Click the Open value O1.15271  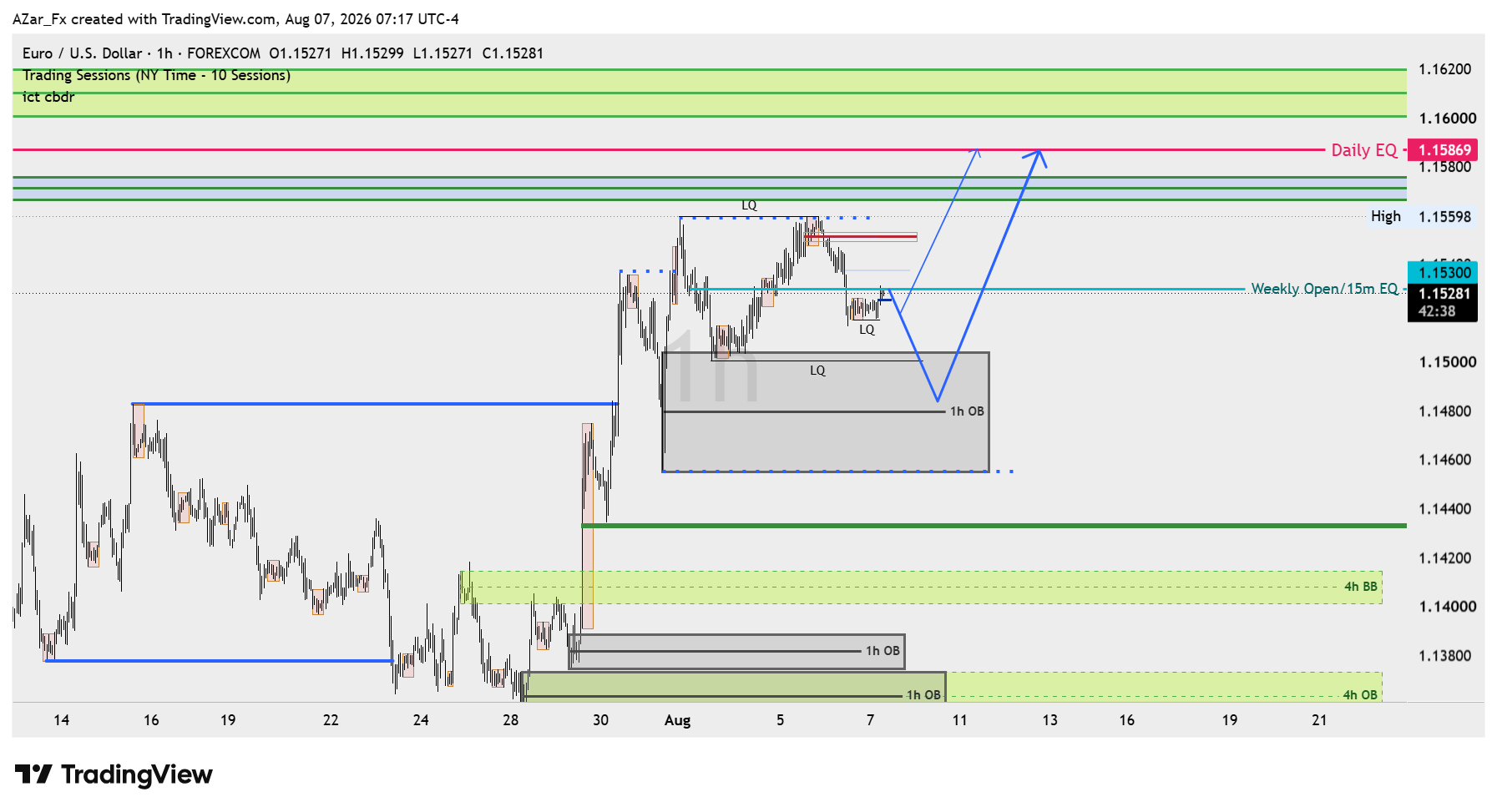click(301, 53)
